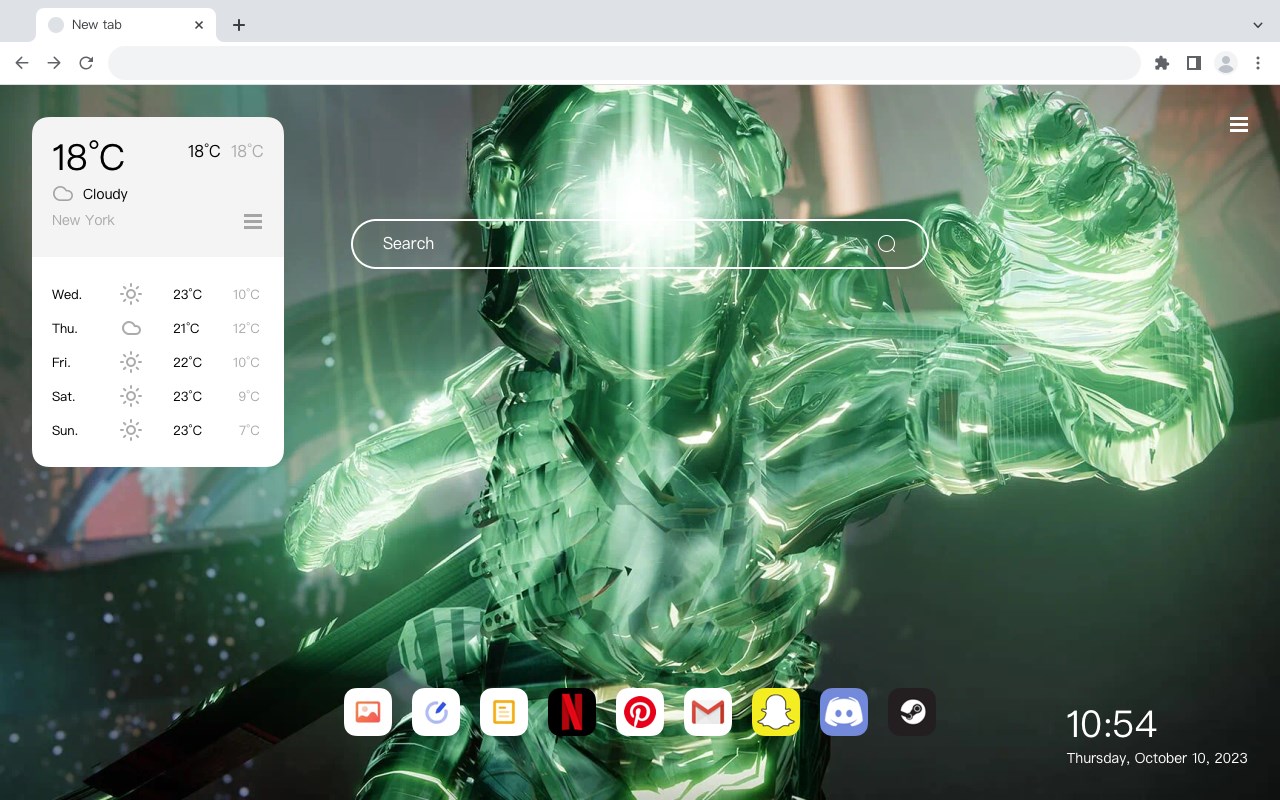The image size is (1280, 800).
Task: Click the date Thursday, October 10, 2023
Action: [x=1157, y=758]
